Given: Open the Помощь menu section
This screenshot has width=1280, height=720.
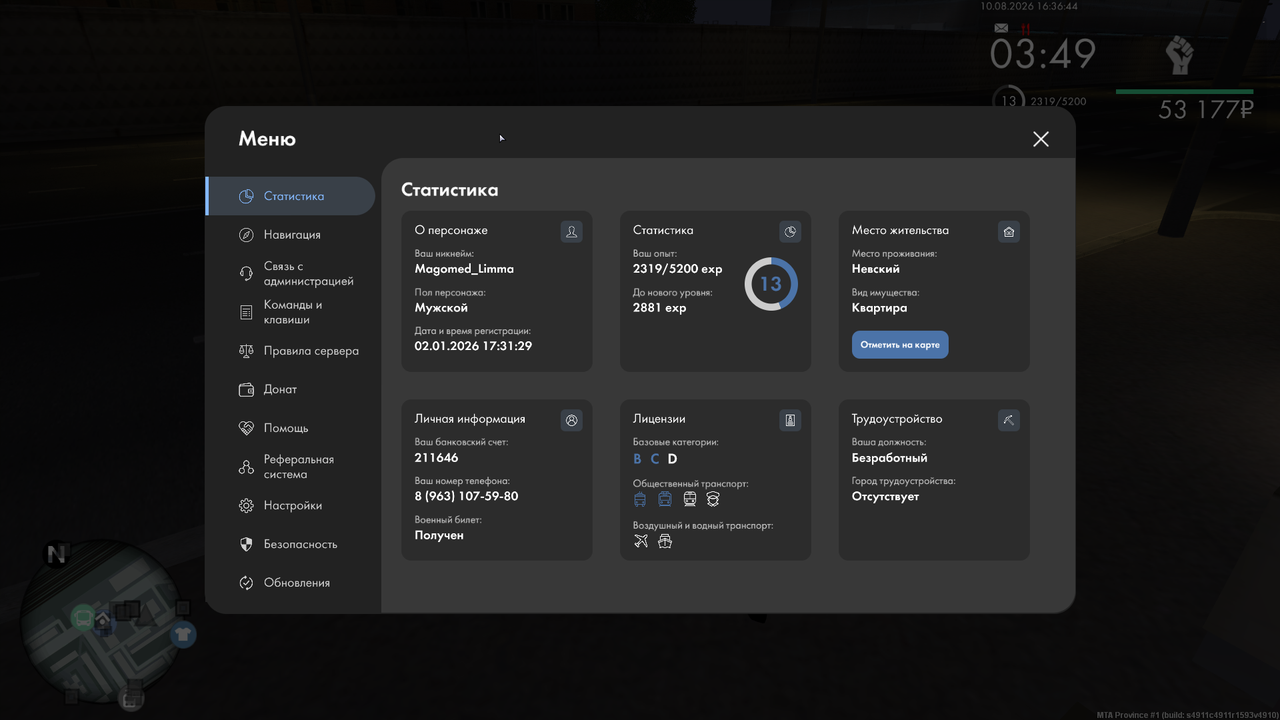Looking at the screenshot, I should [290, 428].
